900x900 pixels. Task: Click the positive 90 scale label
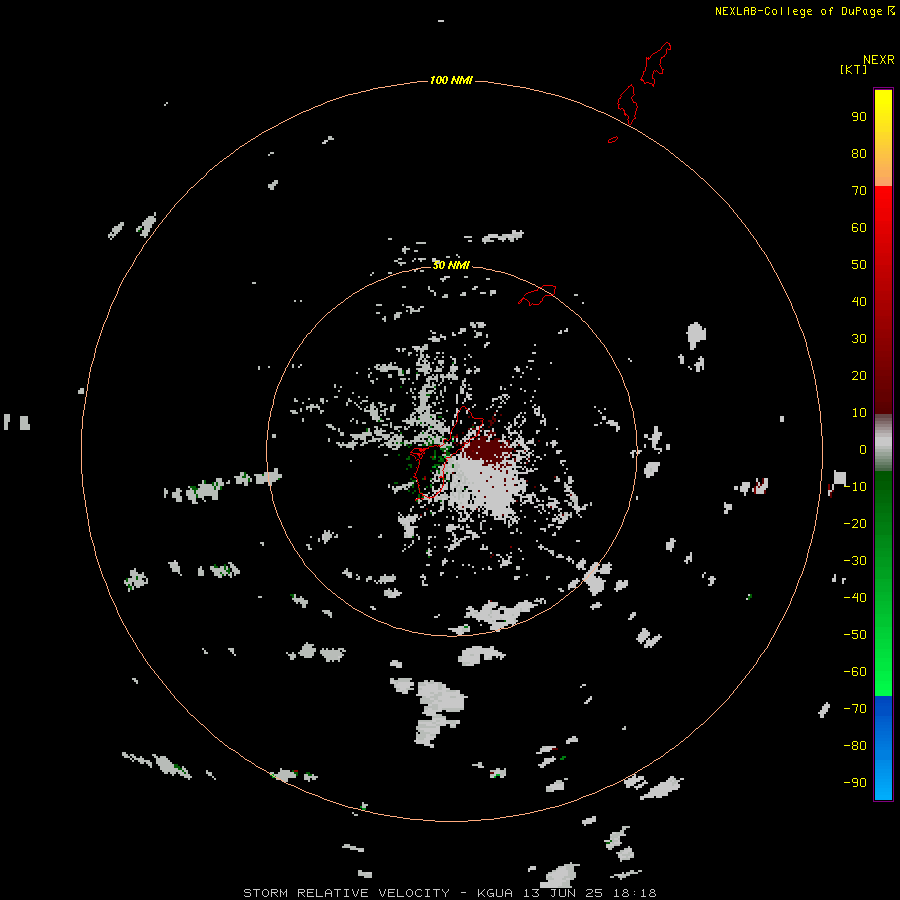point(859,117)
